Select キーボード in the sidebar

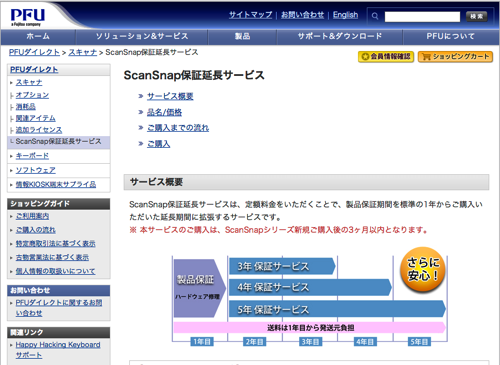coord(32,156)
